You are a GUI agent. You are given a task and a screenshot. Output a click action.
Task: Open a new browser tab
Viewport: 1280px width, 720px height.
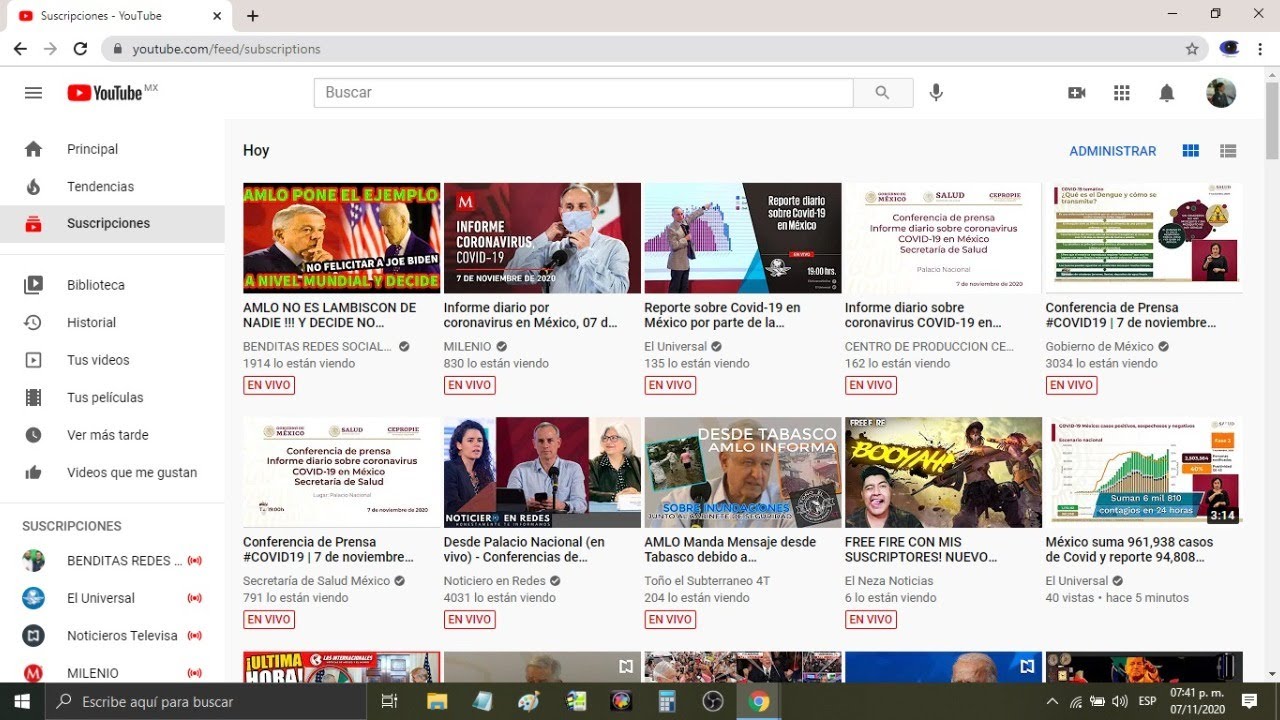252,16
